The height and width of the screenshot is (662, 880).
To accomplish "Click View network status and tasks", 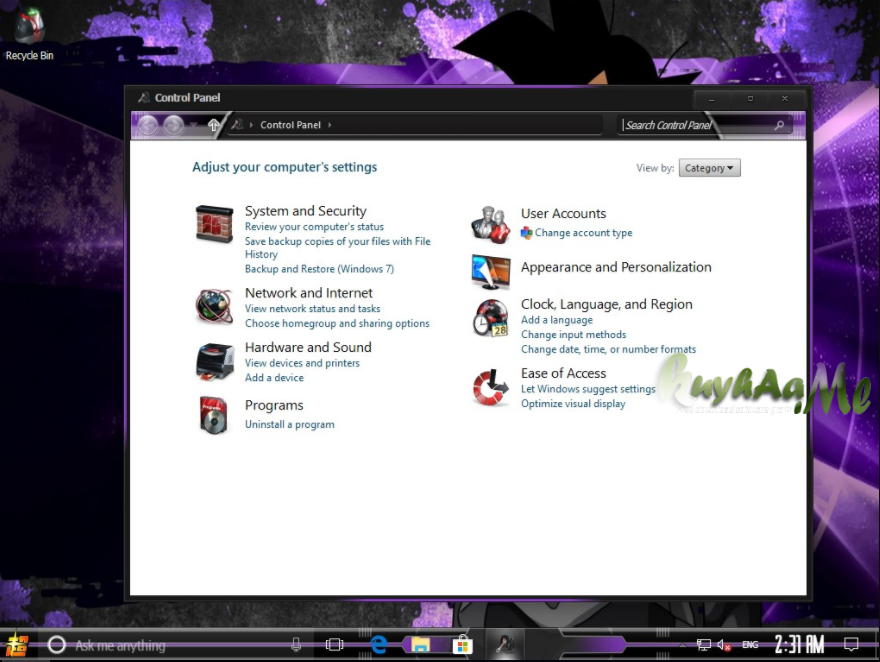I will point(313,309).
